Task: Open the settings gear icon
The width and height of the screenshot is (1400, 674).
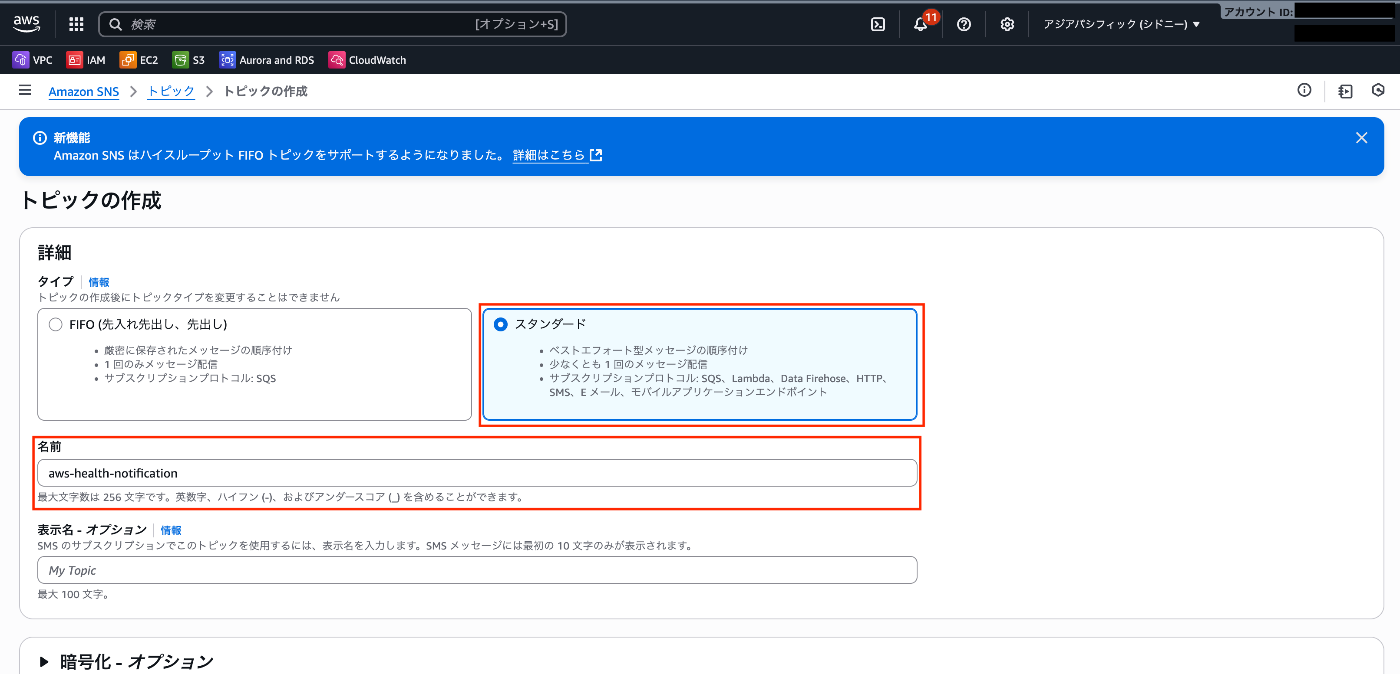Action: point(1007,24)
